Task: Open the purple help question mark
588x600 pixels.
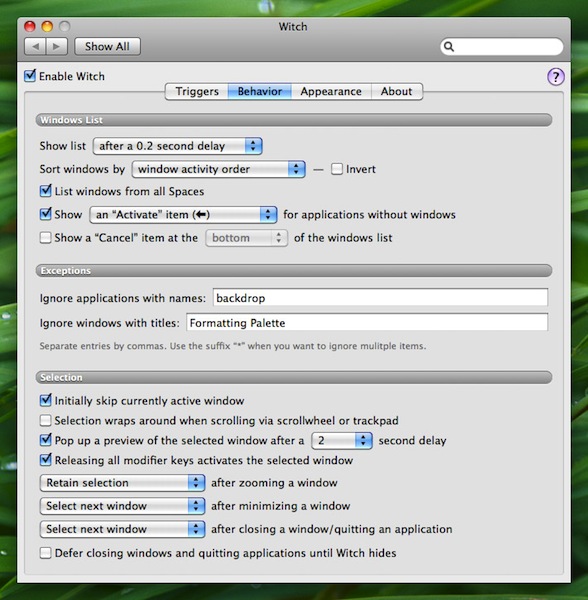Action: [x=555, y=77]
